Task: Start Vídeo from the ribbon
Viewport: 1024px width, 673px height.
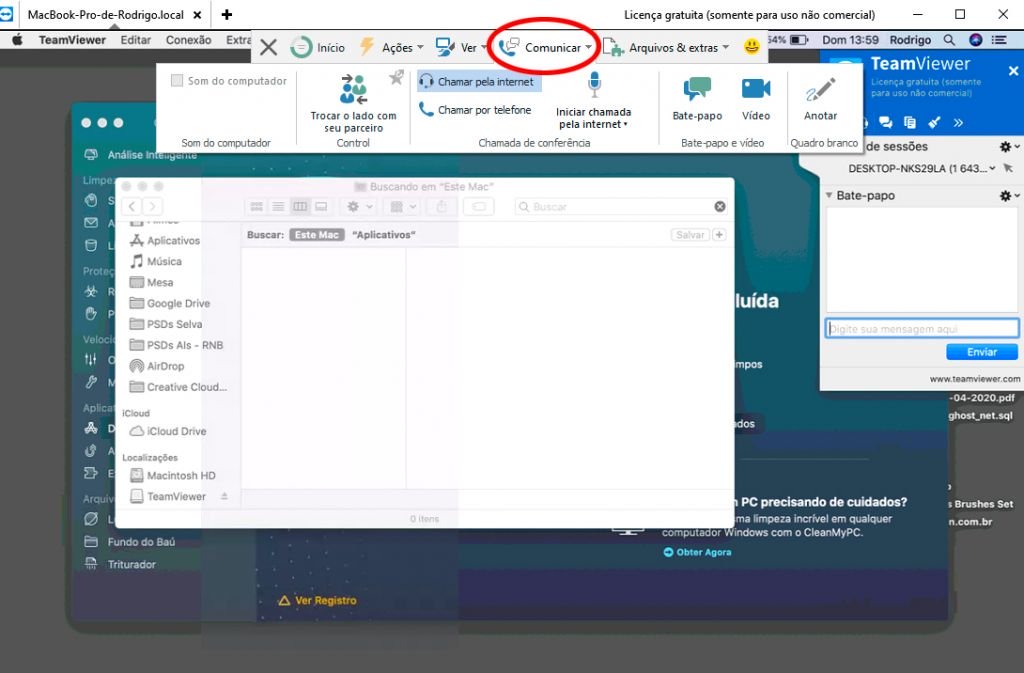Action: [x=756, y=99]
